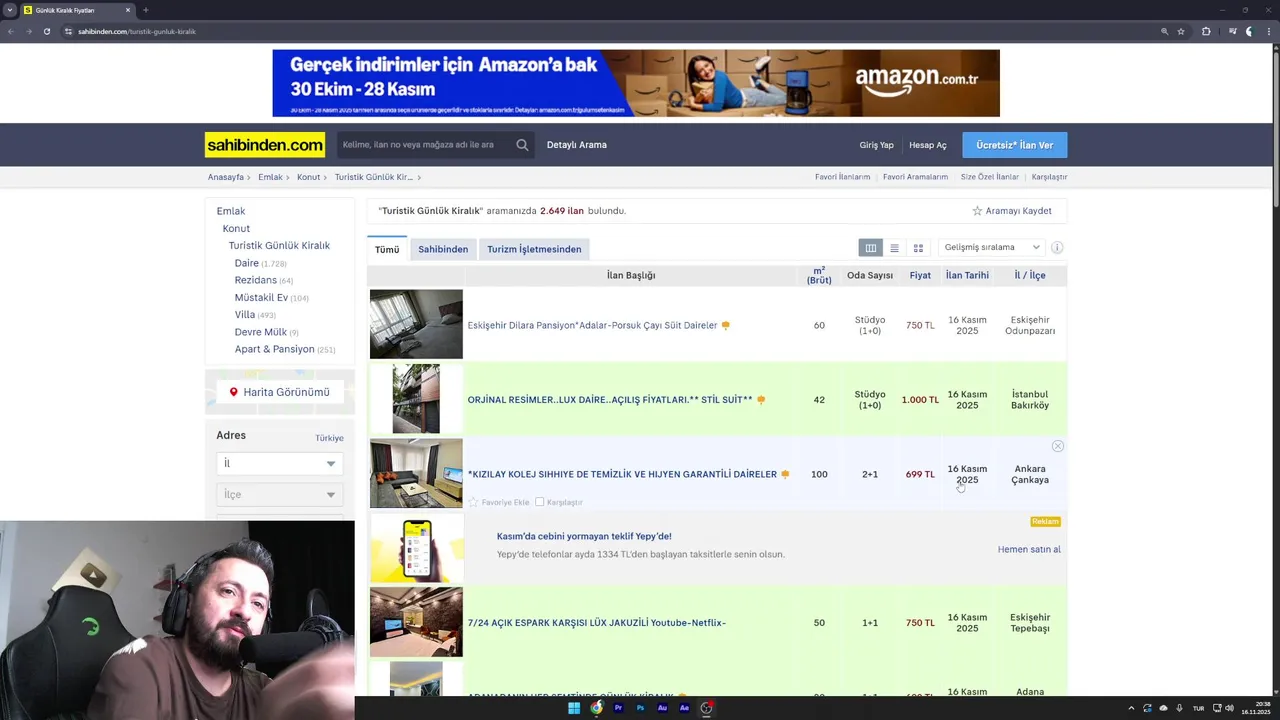1280x720 pixels.
Task: Close the highlighted Kızılay listing row with X
Action: [x=1058, y=446]
